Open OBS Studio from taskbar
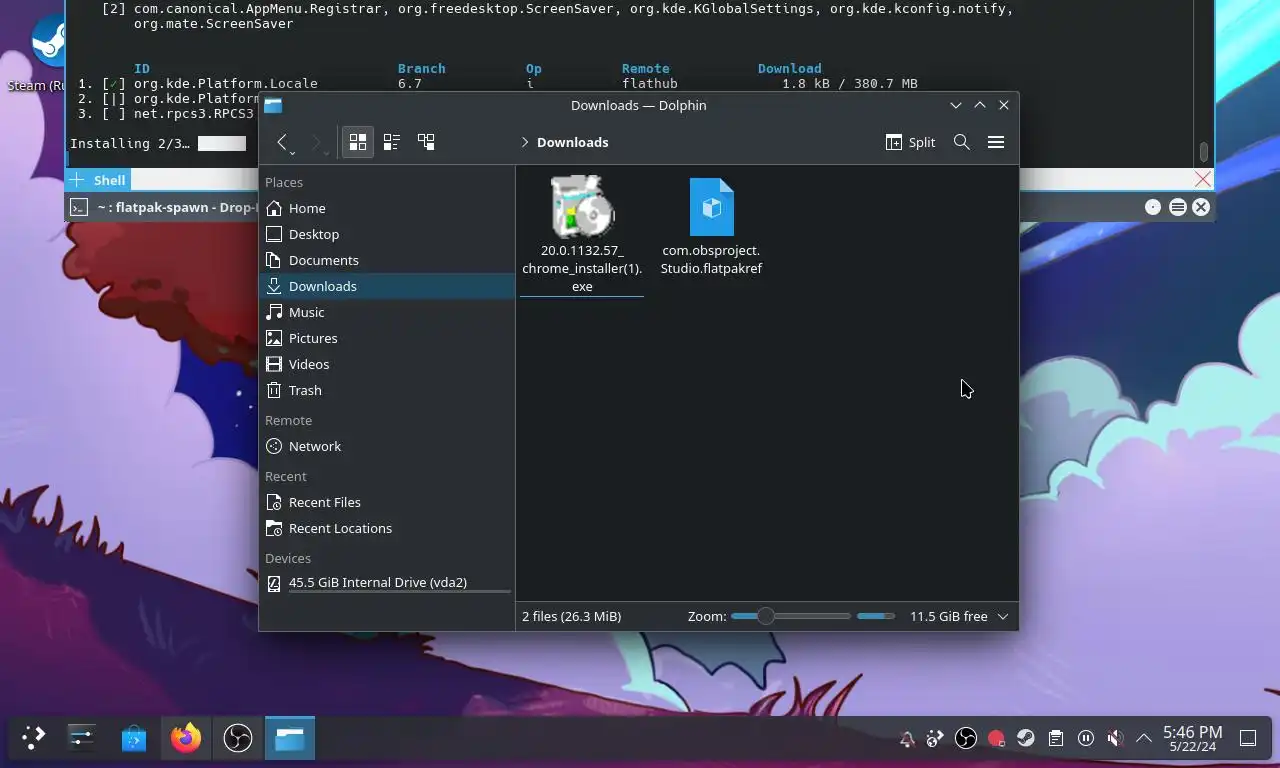 (238, 738)
